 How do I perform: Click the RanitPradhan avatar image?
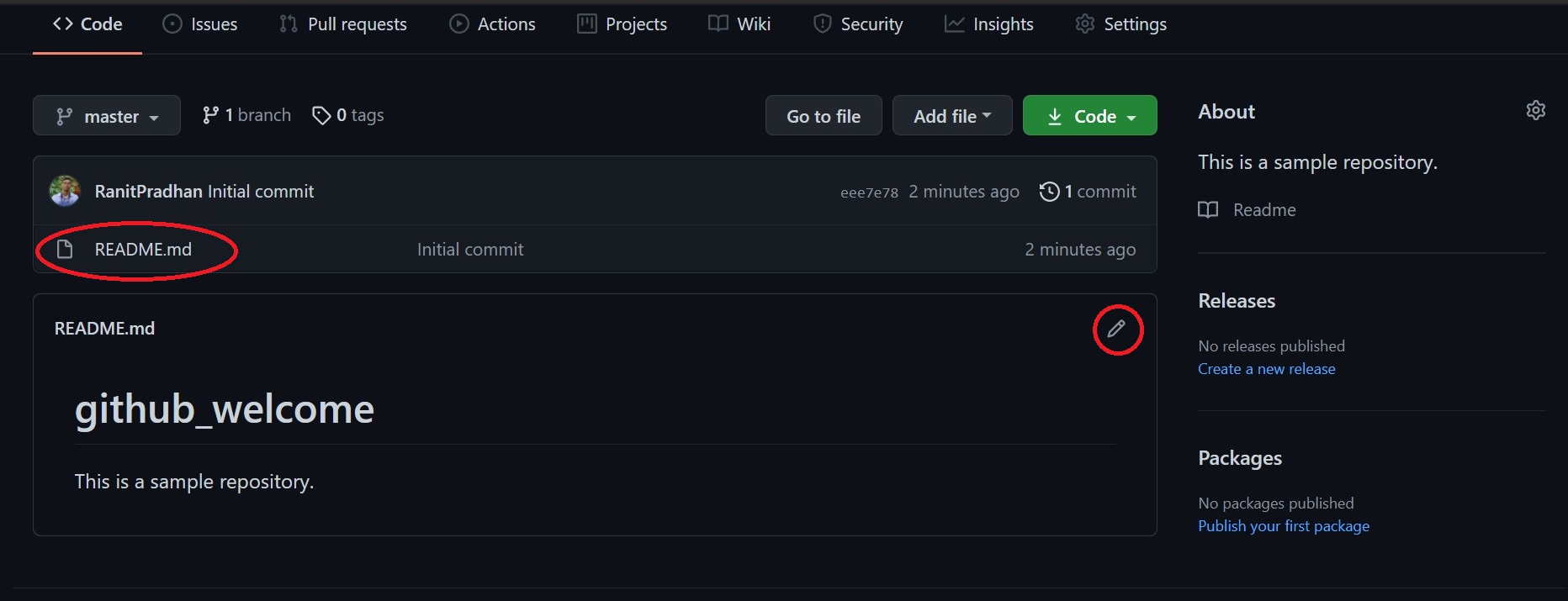pos(65,191)
